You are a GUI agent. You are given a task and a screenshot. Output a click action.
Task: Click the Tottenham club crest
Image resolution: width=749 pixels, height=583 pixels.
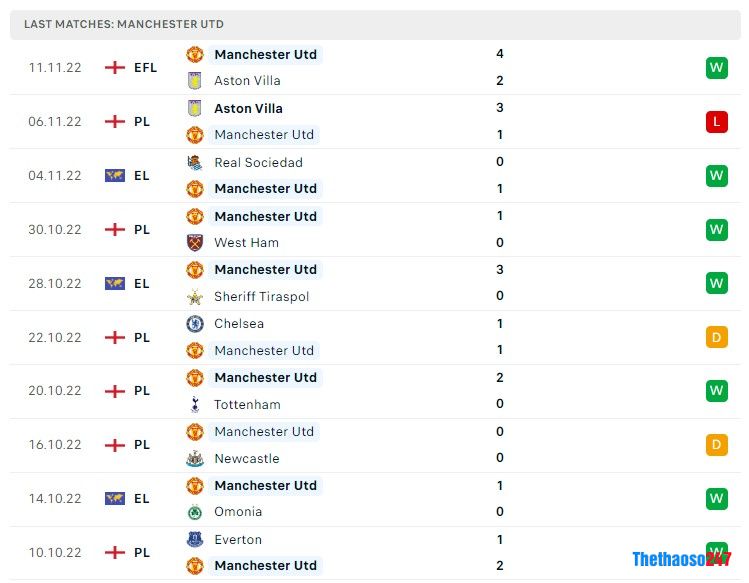pos(195,405)
